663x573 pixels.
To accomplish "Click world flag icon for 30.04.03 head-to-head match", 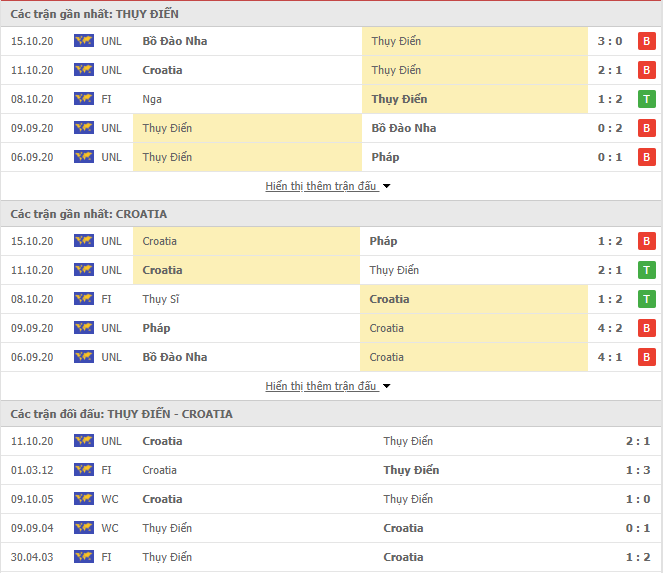I will tap(84, 557).
